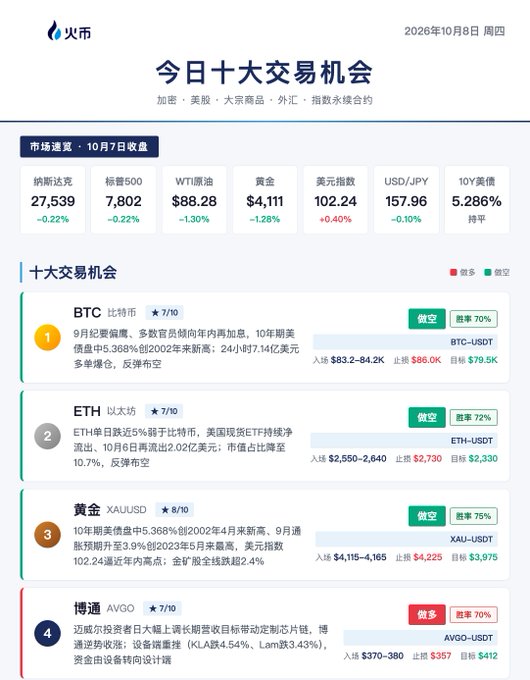This screenshot has height=680, width=530.
Task: Open the XAU-USDT pair bar
Action: 406,539
